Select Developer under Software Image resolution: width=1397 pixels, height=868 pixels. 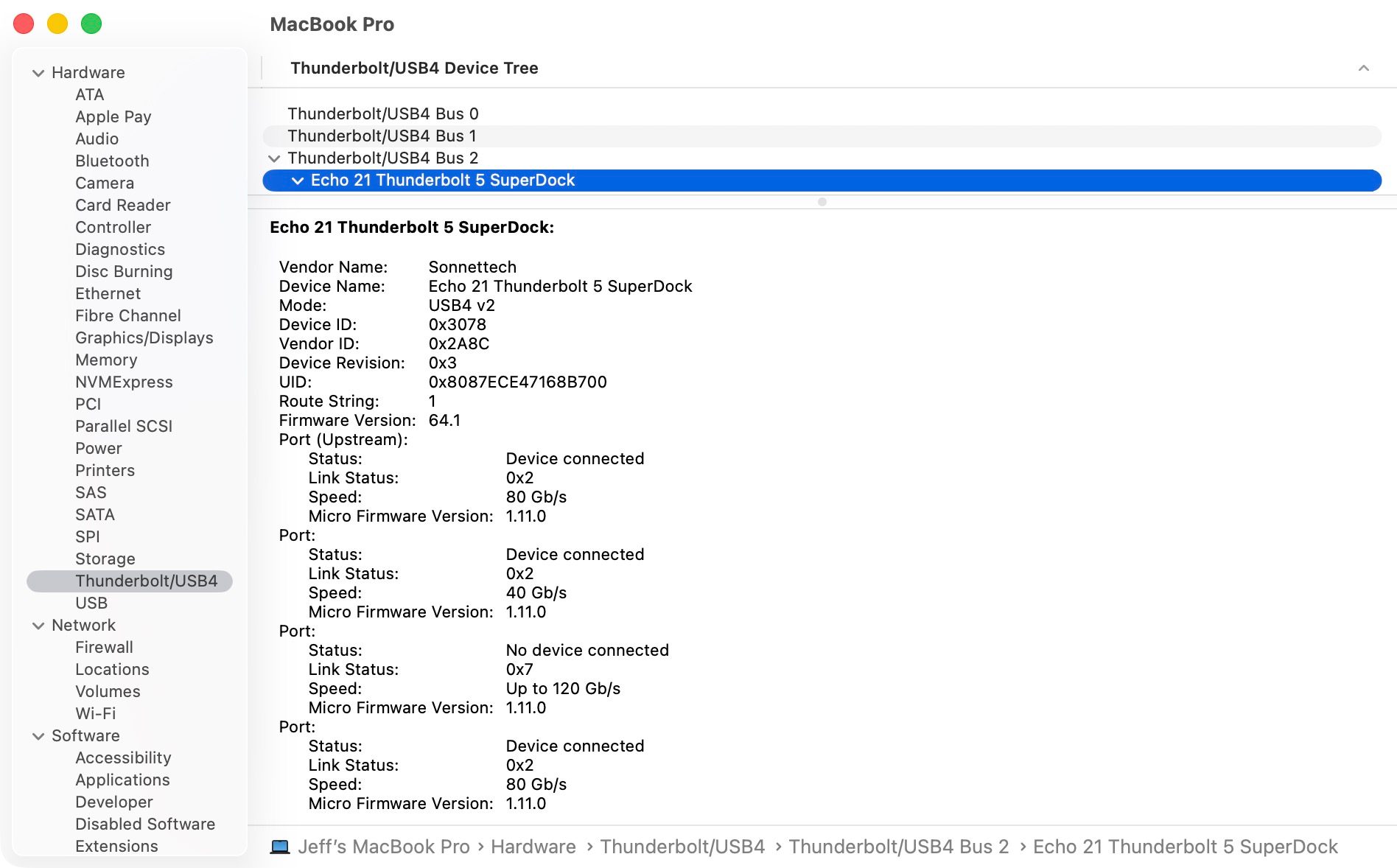[114, 802]
